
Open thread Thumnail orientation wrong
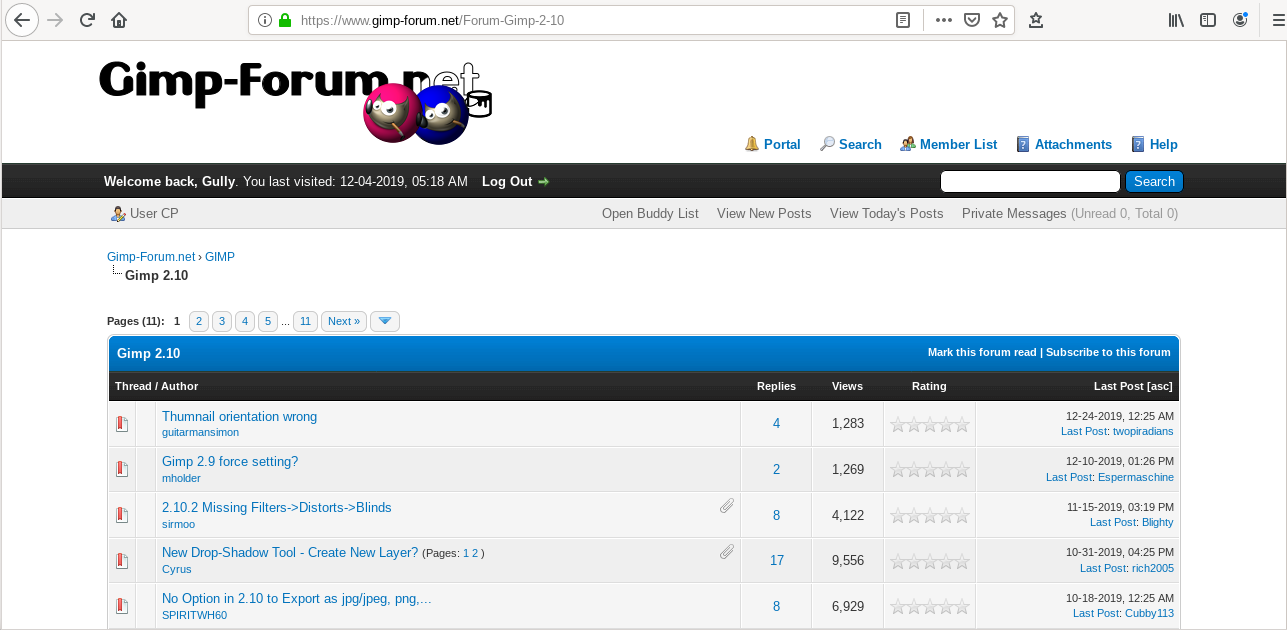239,416
